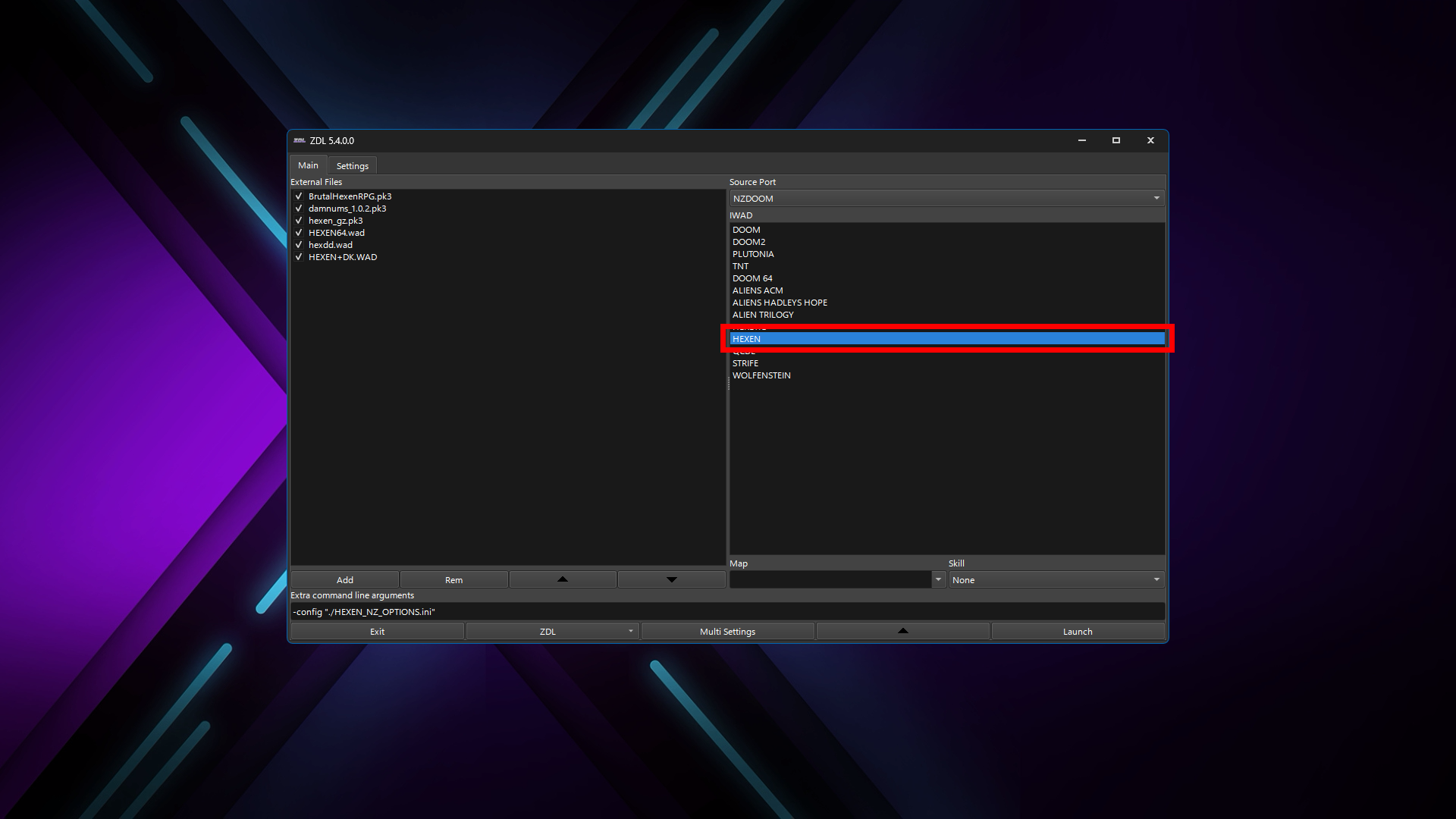Click the move file up arrow button
Image resolution: width=1456 pixels, height=819 pixels.
(x=562, y=579)
